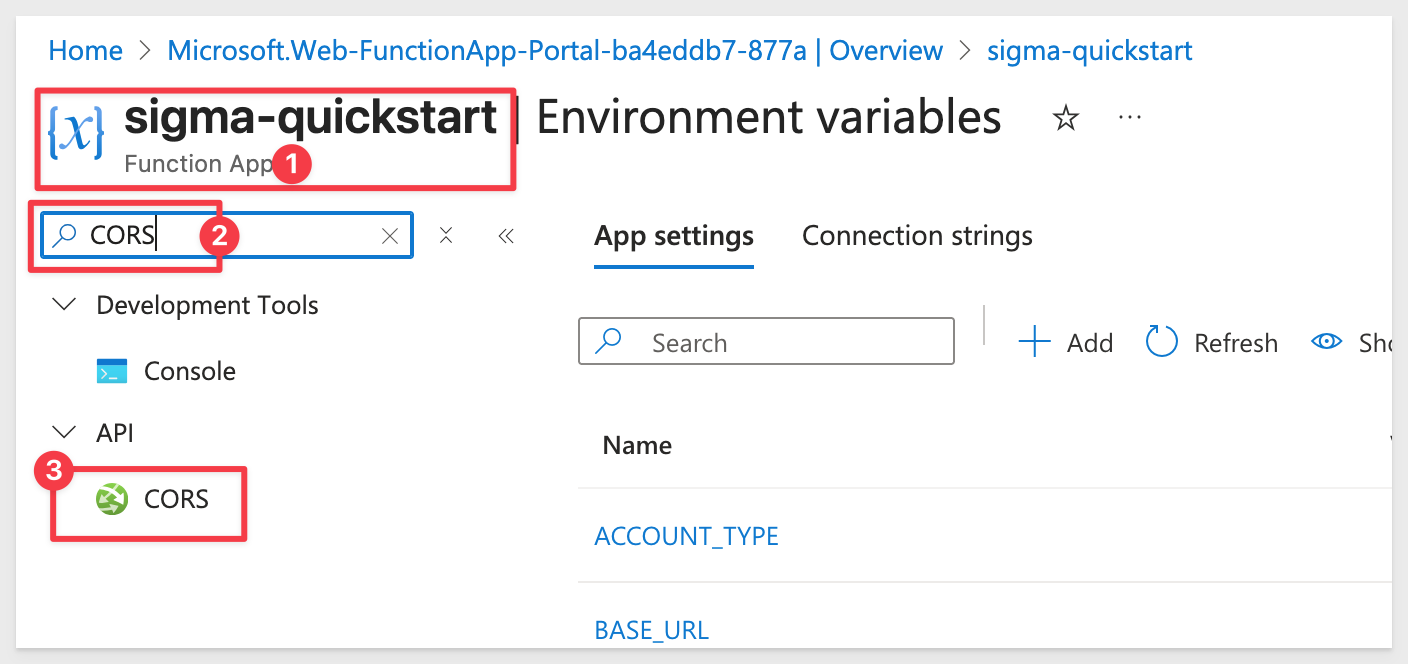
Task: Open the more options ellipsis menu
Action: pyautogui.click(x=1130, y=118)
